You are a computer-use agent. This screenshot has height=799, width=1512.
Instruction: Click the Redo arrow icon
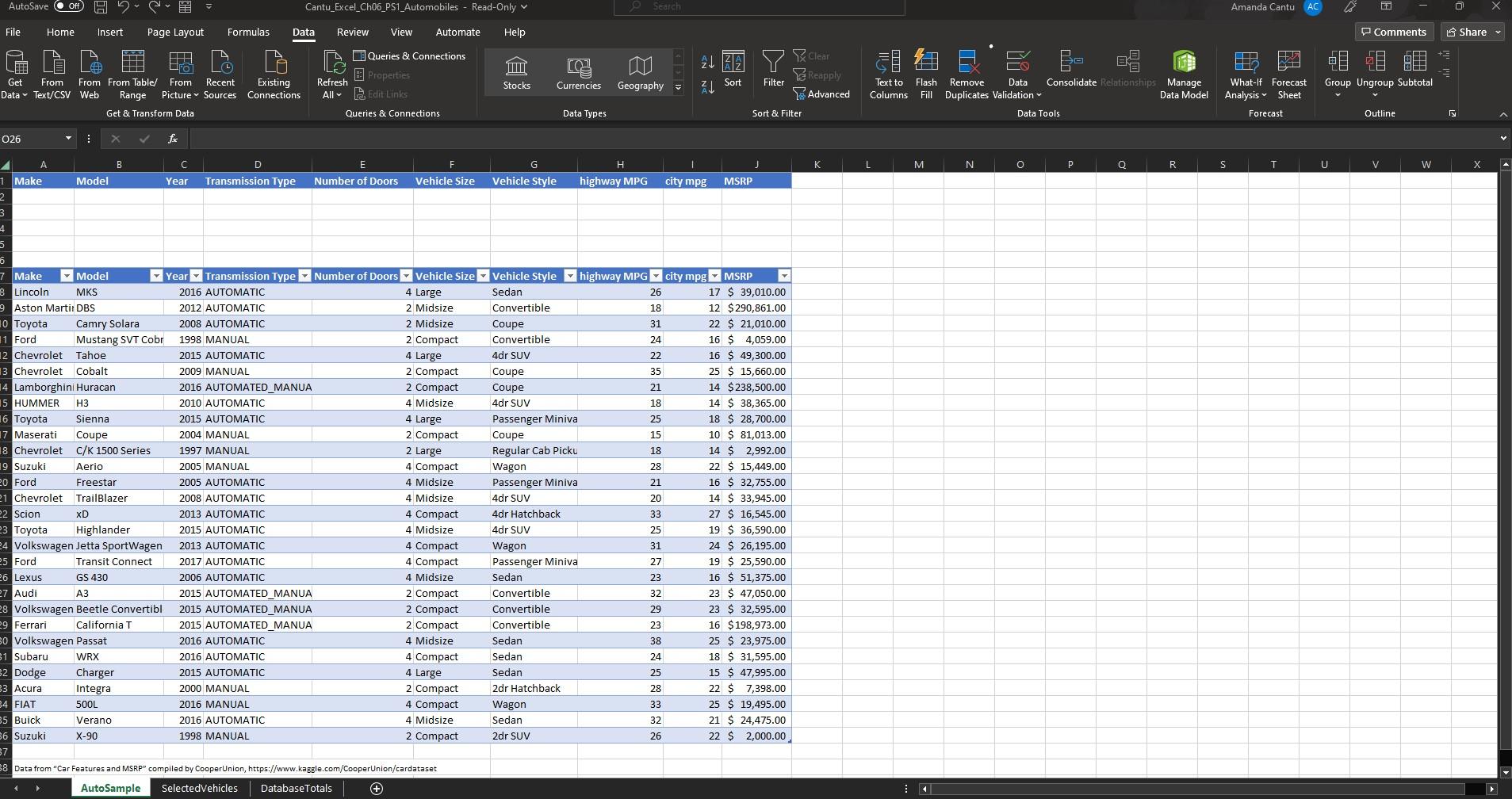(155, 7)
